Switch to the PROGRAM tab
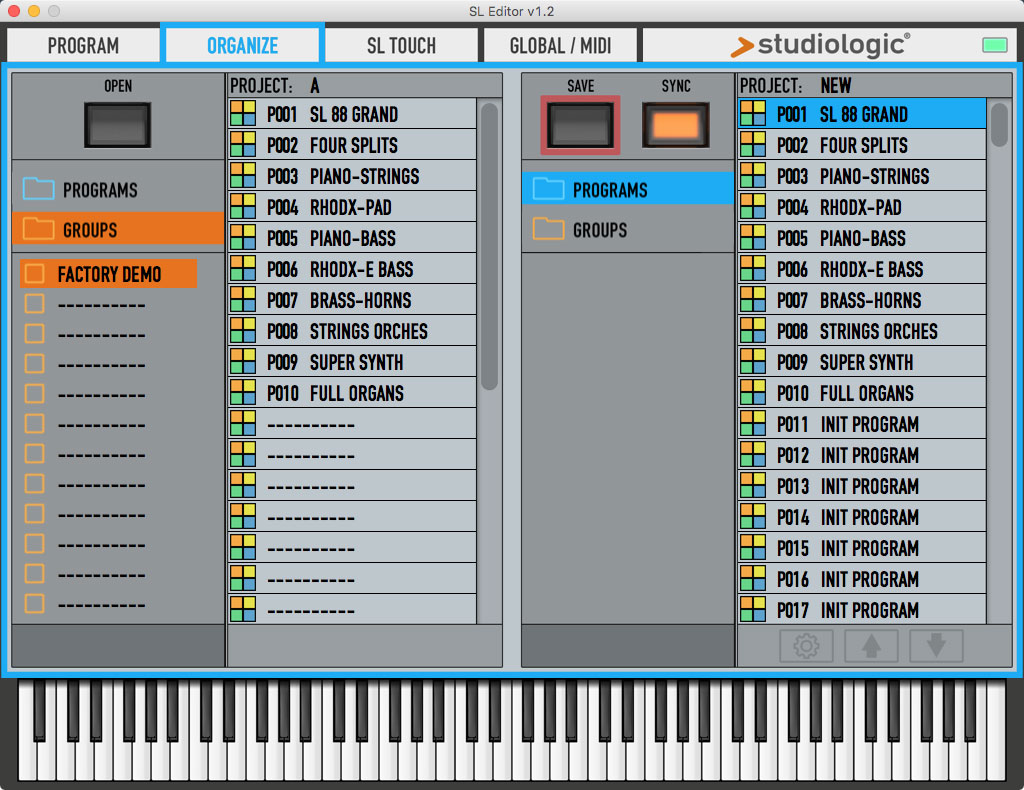The image size is (1024, 790). (84, 45)
